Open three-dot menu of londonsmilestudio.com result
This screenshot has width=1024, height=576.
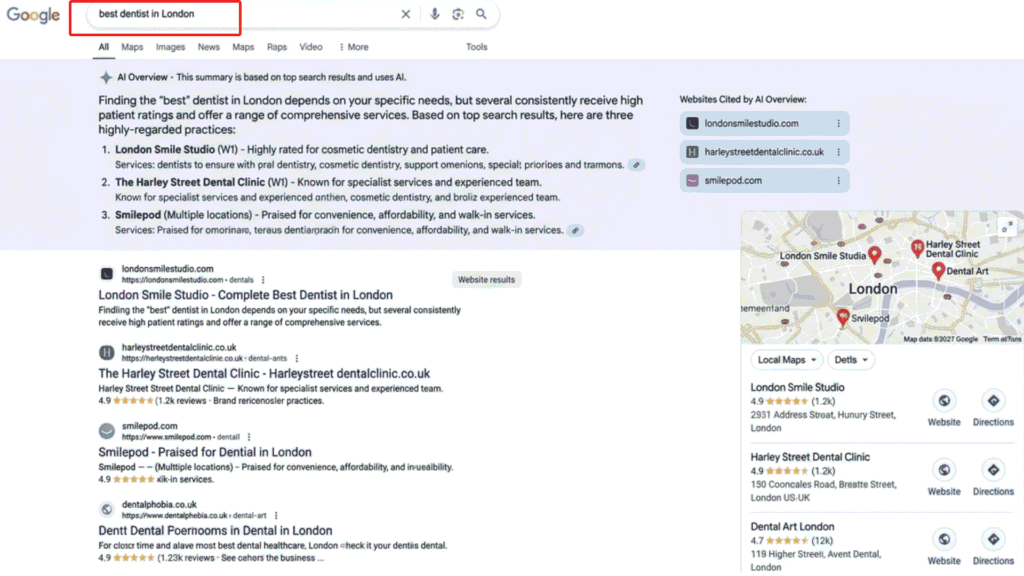pos(263,280)
